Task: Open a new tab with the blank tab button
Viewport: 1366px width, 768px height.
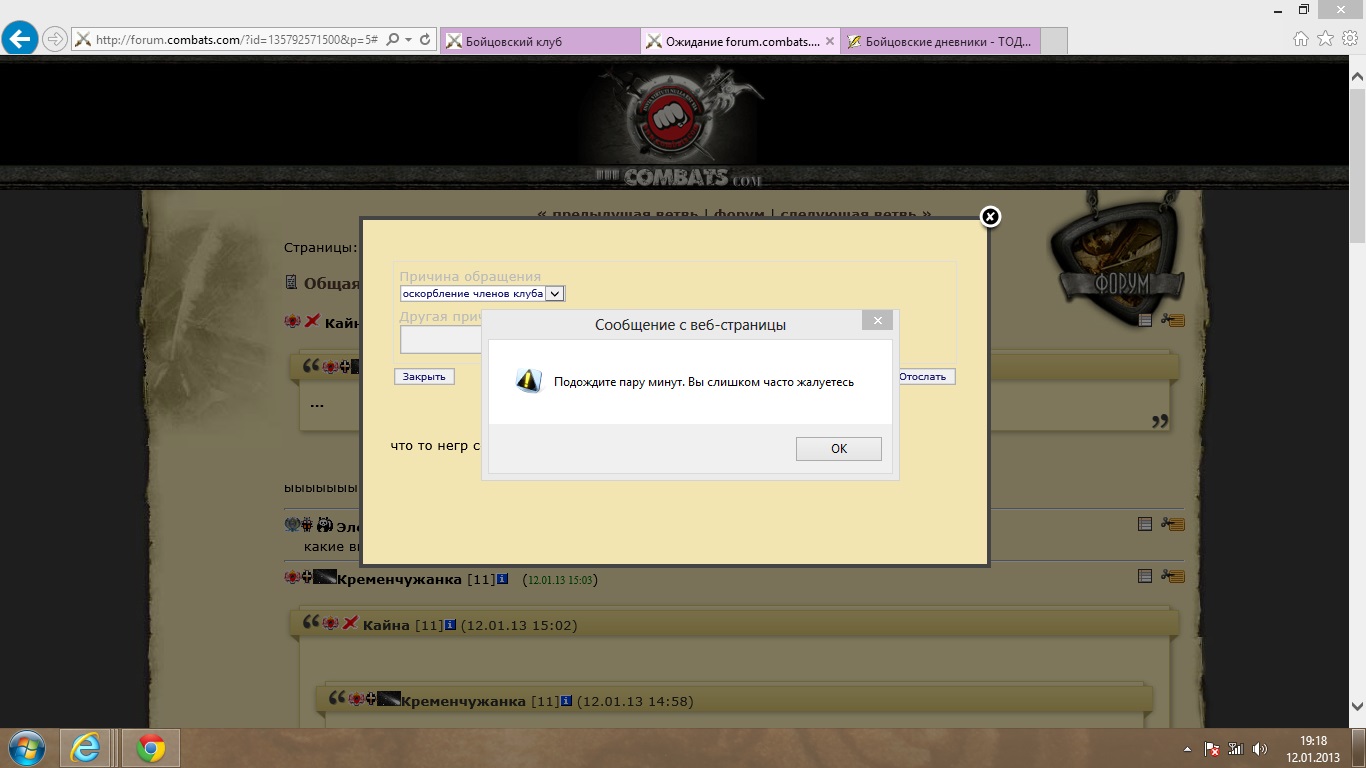Action: (x=1054, y=41)
